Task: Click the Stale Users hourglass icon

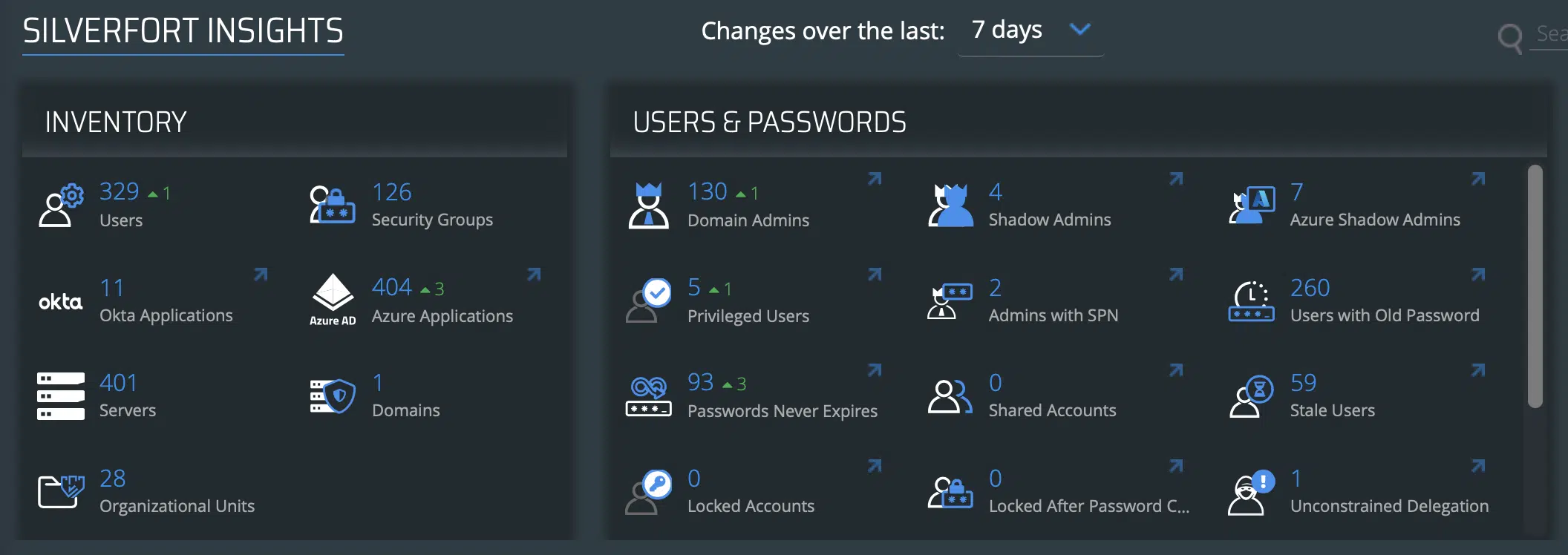Action: click(x=1251, y=396)
